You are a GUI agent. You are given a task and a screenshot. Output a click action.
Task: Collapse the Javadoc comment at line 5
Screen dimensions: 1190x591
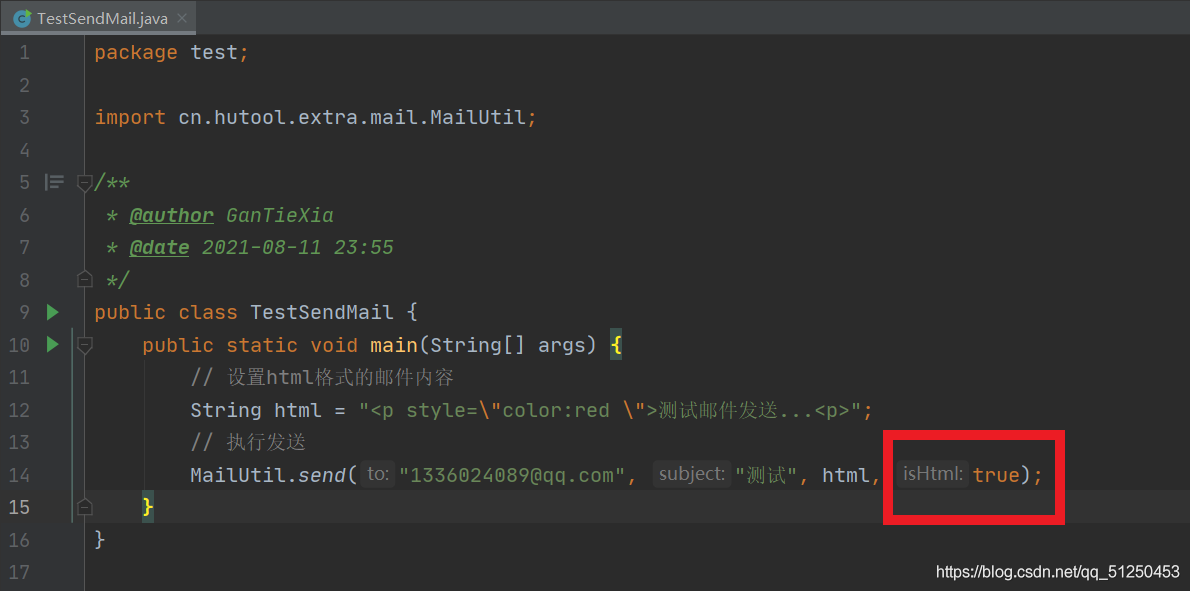point(85,183)
